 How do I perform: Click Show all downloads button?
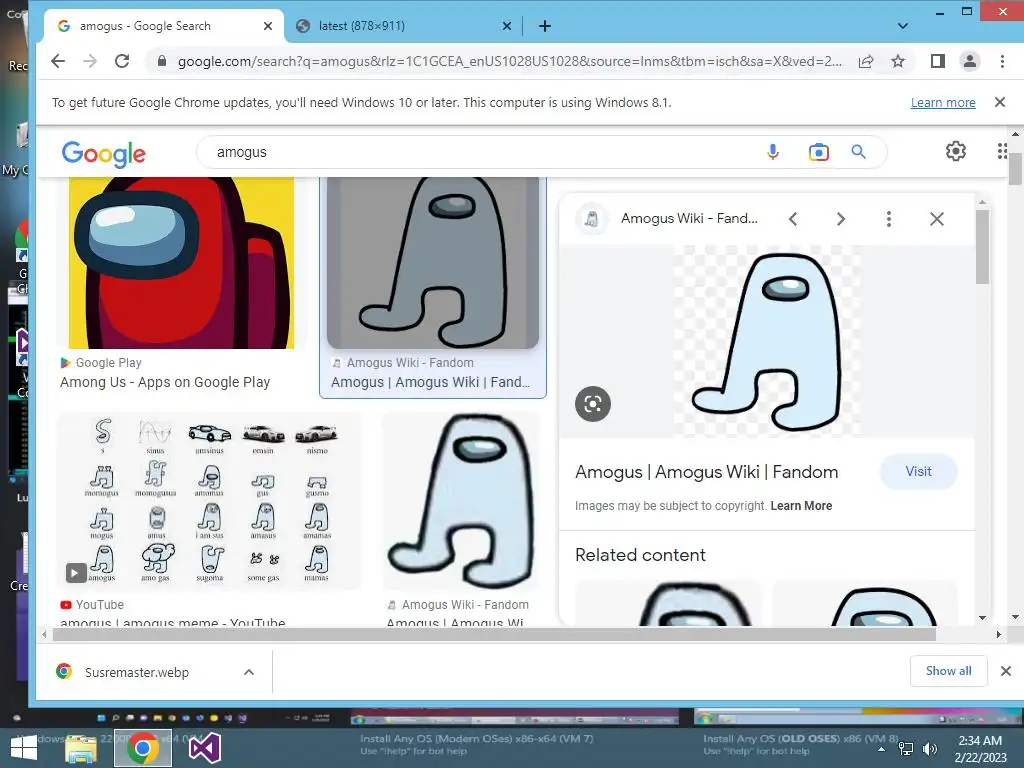click(948, 671)
